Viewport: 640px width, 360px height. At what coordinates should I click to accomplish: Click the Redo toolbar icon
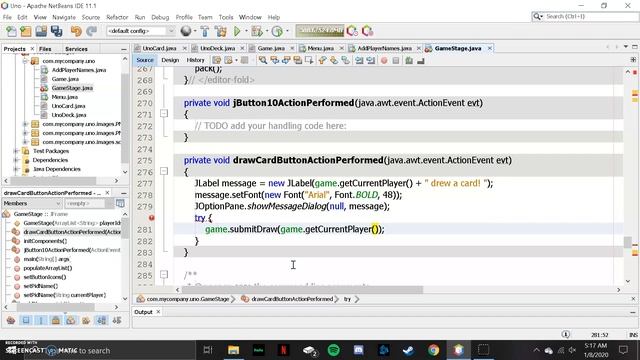coord(91,31)
